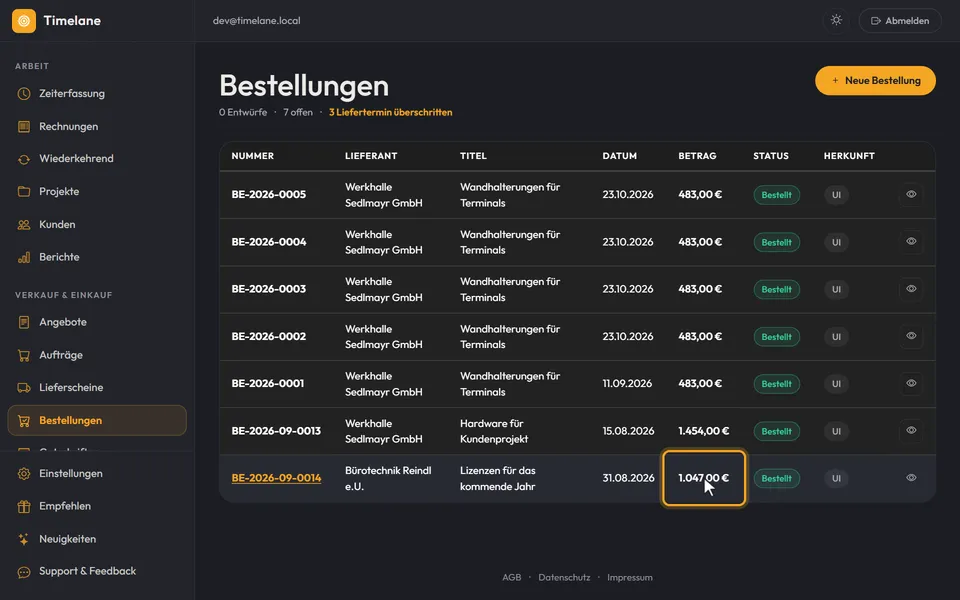
Task: Click dev@timelane.local account text
Action: pyautogui.click(x=257, y=21)
